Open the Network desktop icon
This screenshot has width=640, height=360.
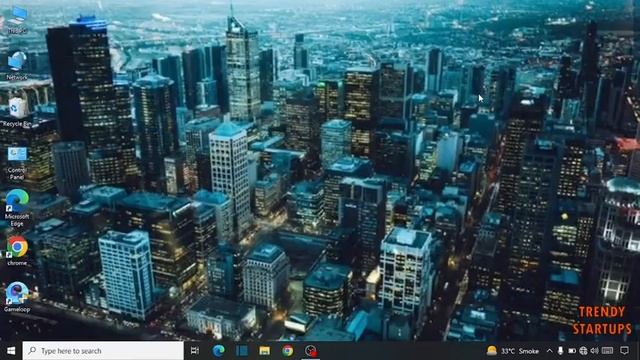tap(17, 65)
